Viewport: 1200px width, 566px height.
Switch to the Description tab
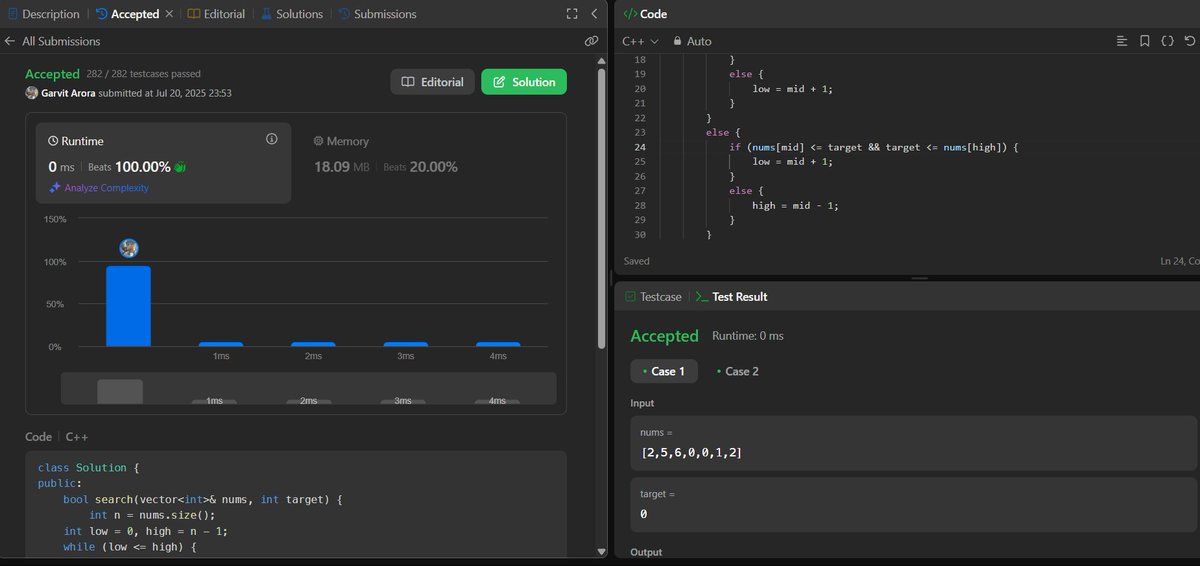[x=42, y=14]
